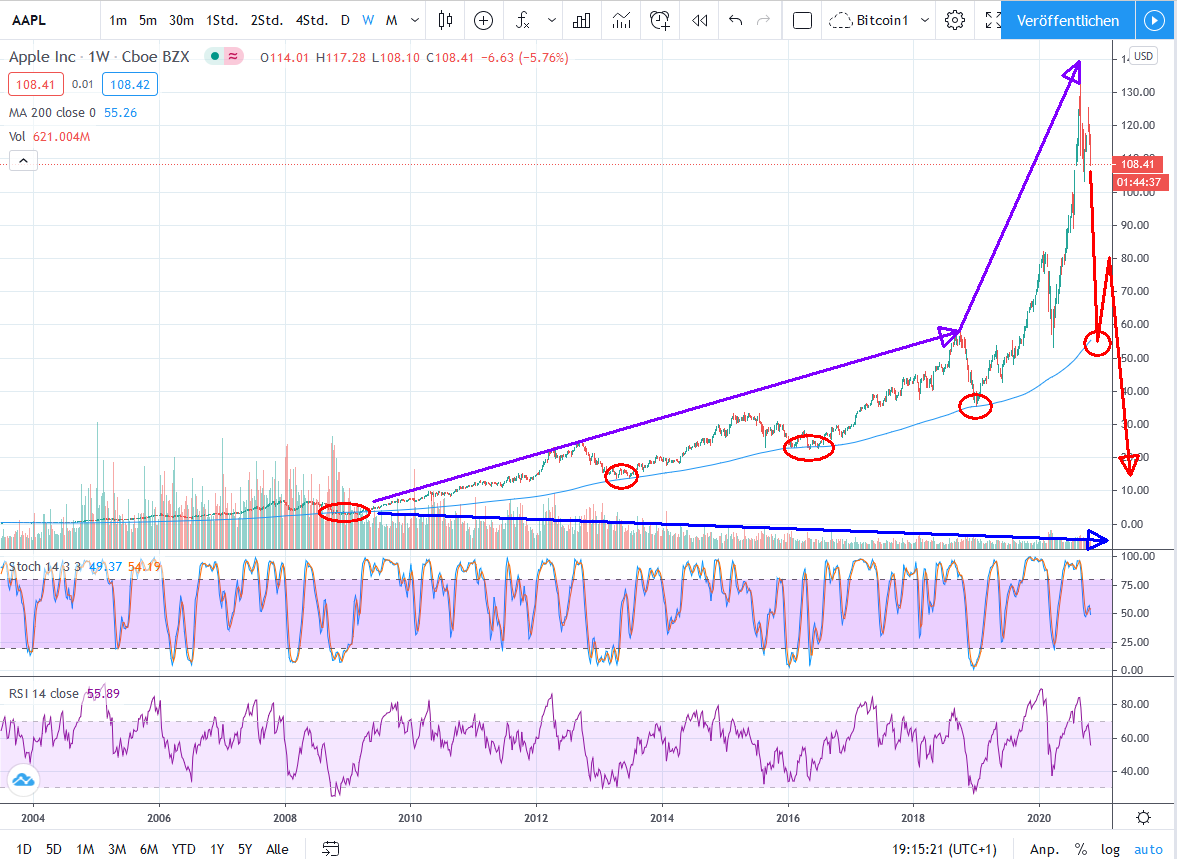
Task: Open the financials bar chart icon
Action: (580, 20)
